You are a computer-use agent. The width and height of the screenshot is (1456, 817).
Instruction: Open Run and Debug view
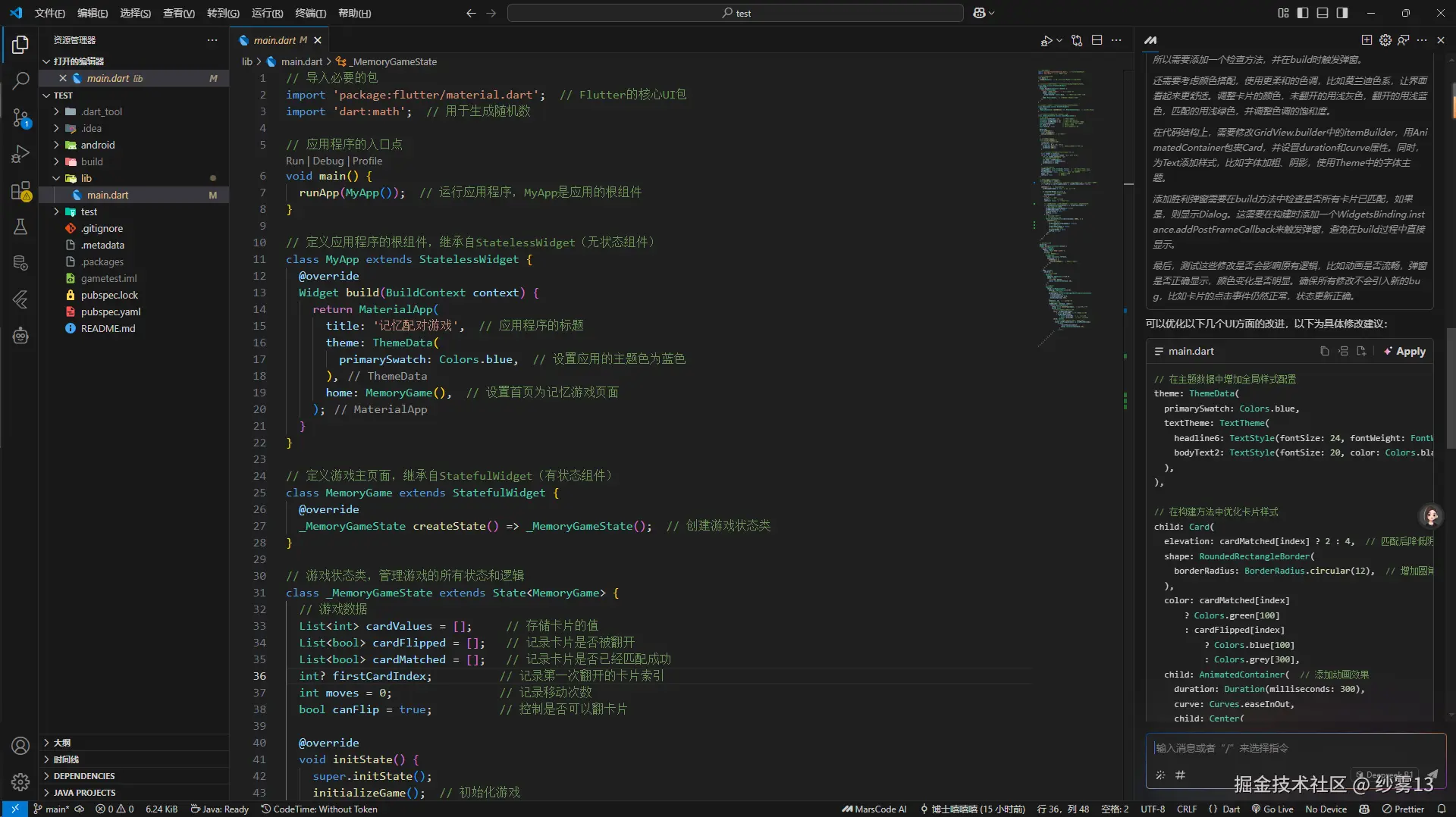20,154
